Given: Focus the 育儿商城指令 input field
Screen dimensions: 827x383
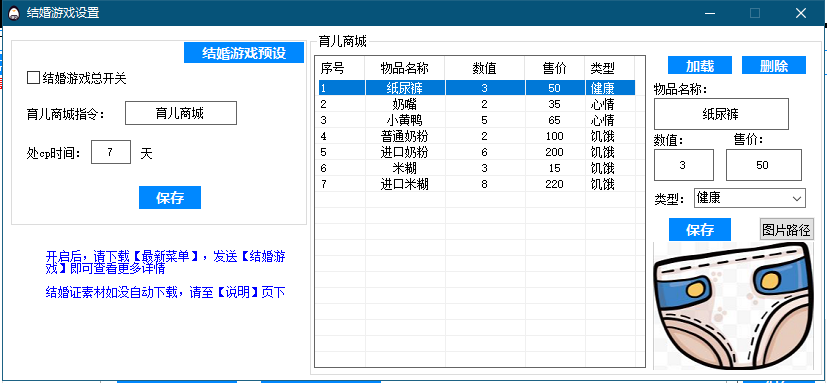Looking at the screenshot, I should [x=181, y=113].
